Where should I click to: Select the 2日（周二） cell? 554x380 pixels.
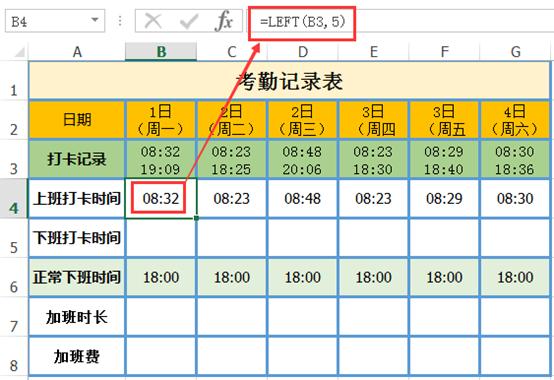232,120
